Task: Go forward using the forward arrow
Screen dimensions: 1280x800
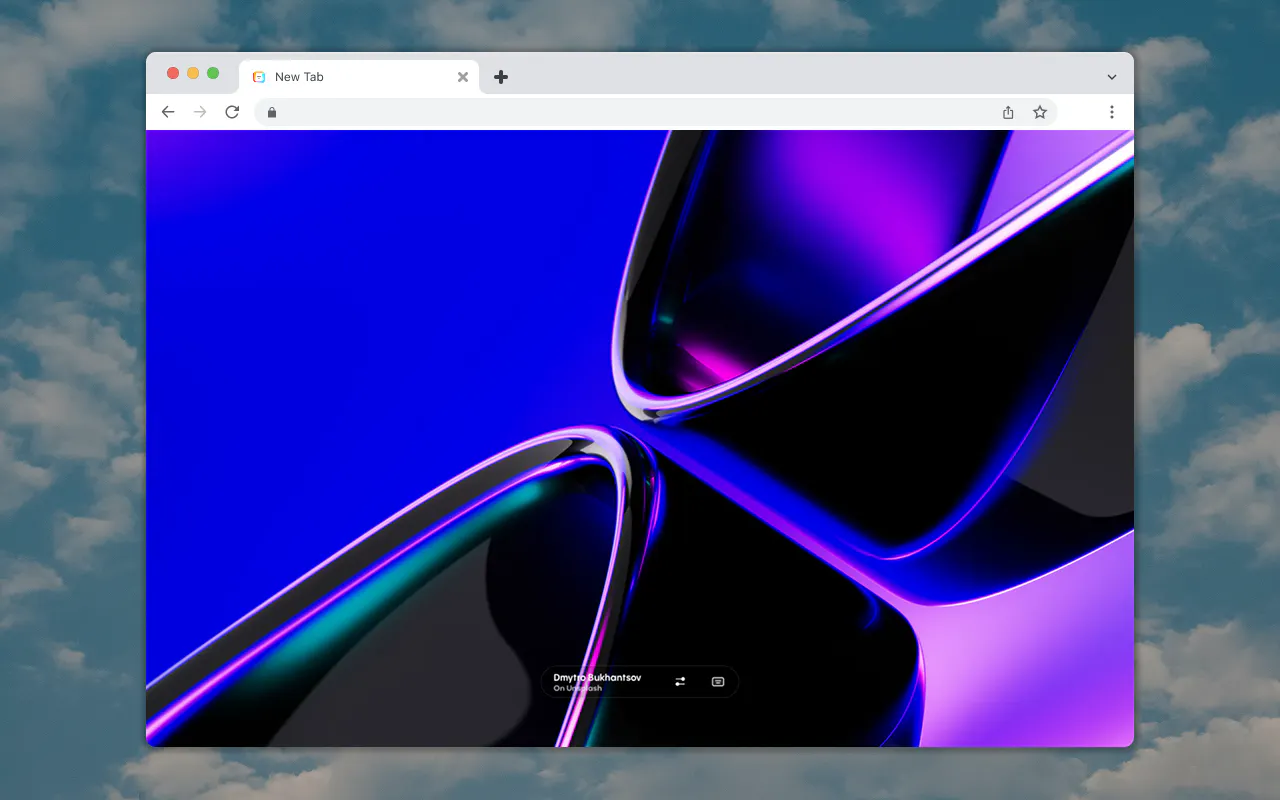Action: 200,112
